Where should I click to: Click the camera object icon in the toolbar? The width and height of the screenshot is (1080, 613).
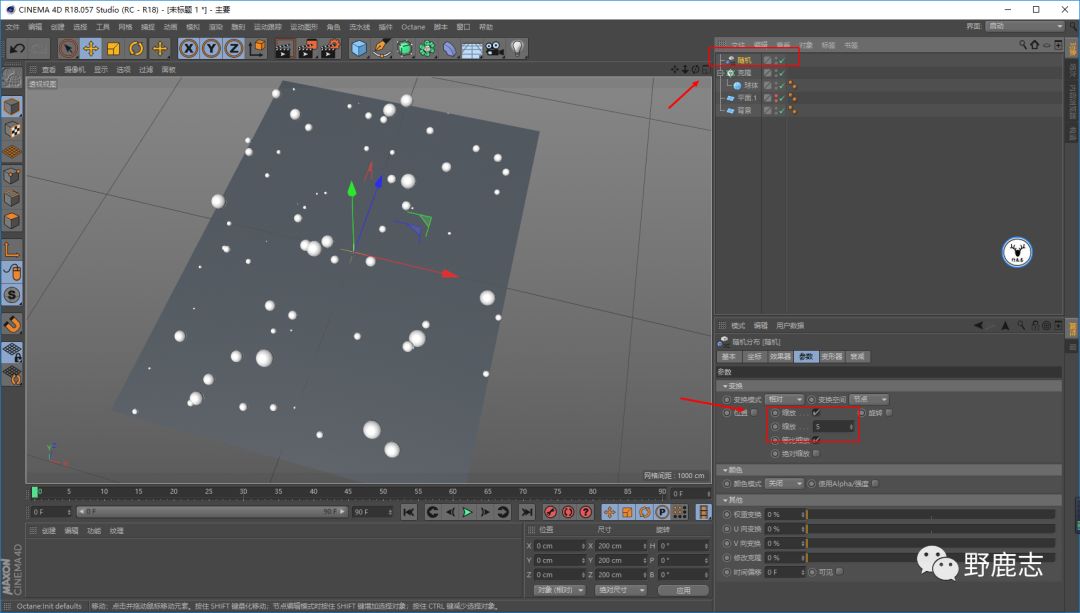pyautogui.click(x=495, y=48)
